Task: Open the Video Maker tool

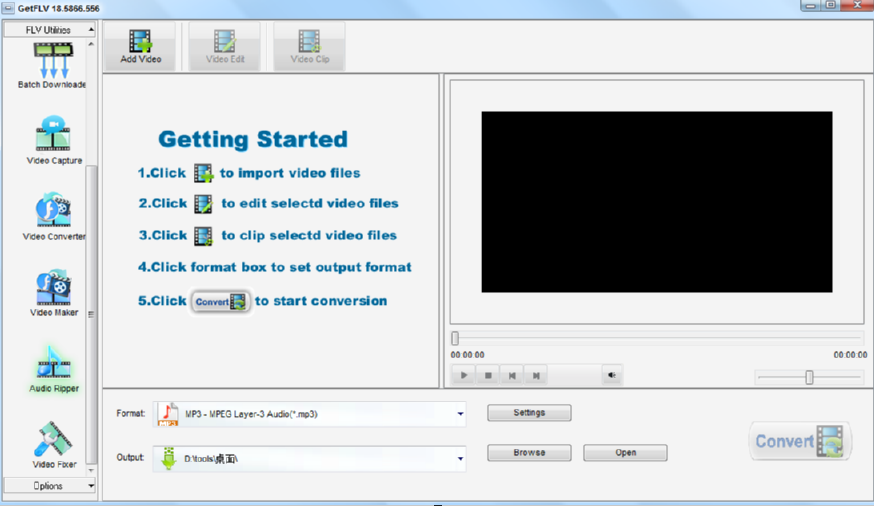Action: pos(54,293)
